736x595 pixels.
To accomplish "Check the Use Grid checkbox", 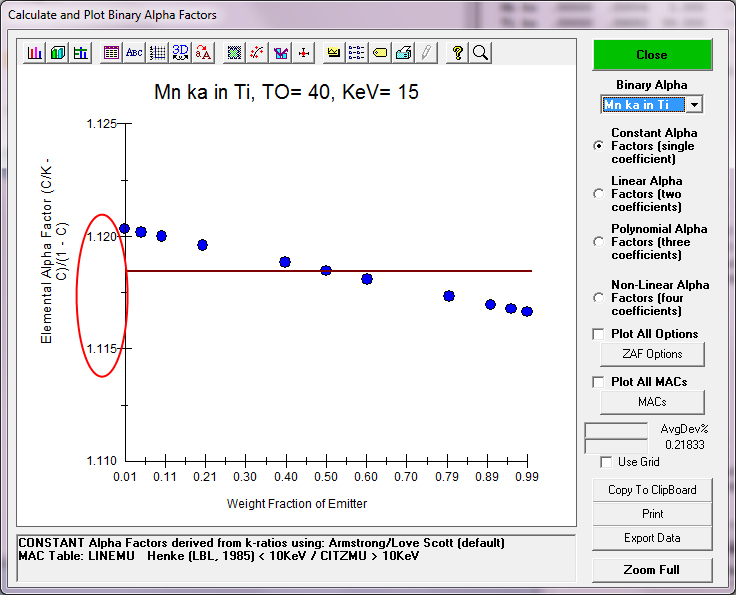I will 606,462.
